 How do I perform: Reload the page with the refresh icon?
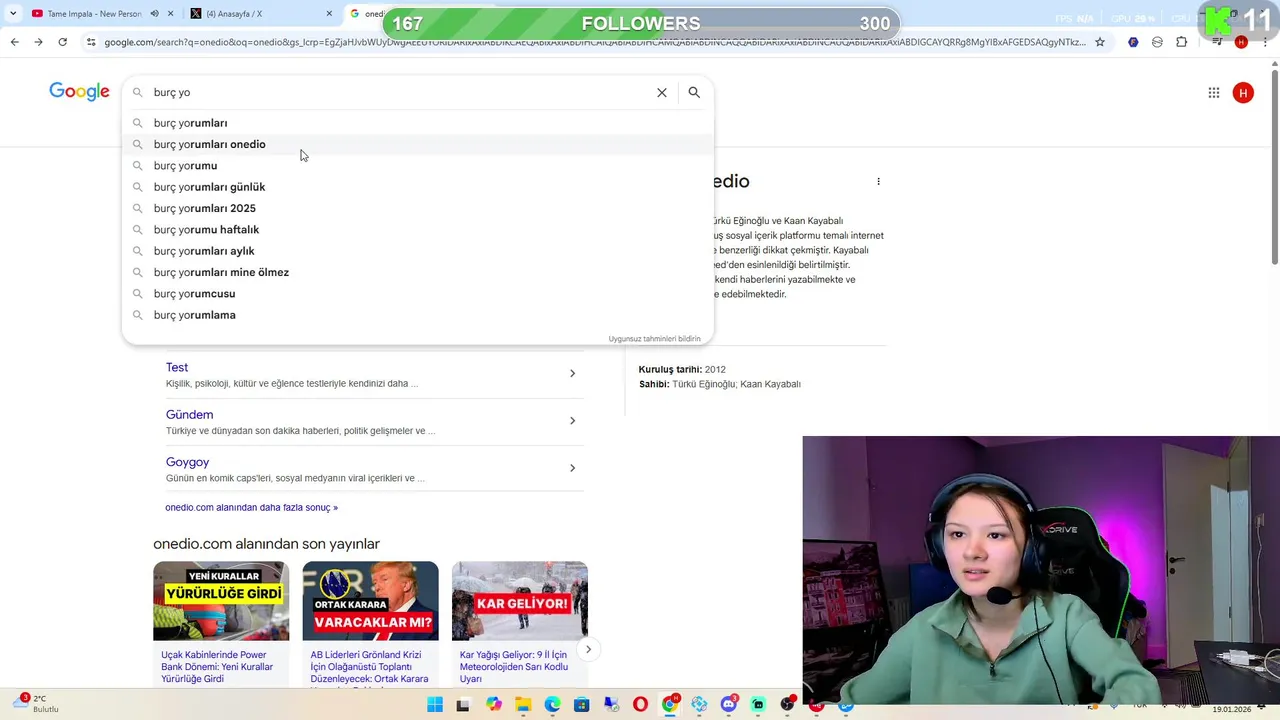pyautogui.click(x=62, y=42)
